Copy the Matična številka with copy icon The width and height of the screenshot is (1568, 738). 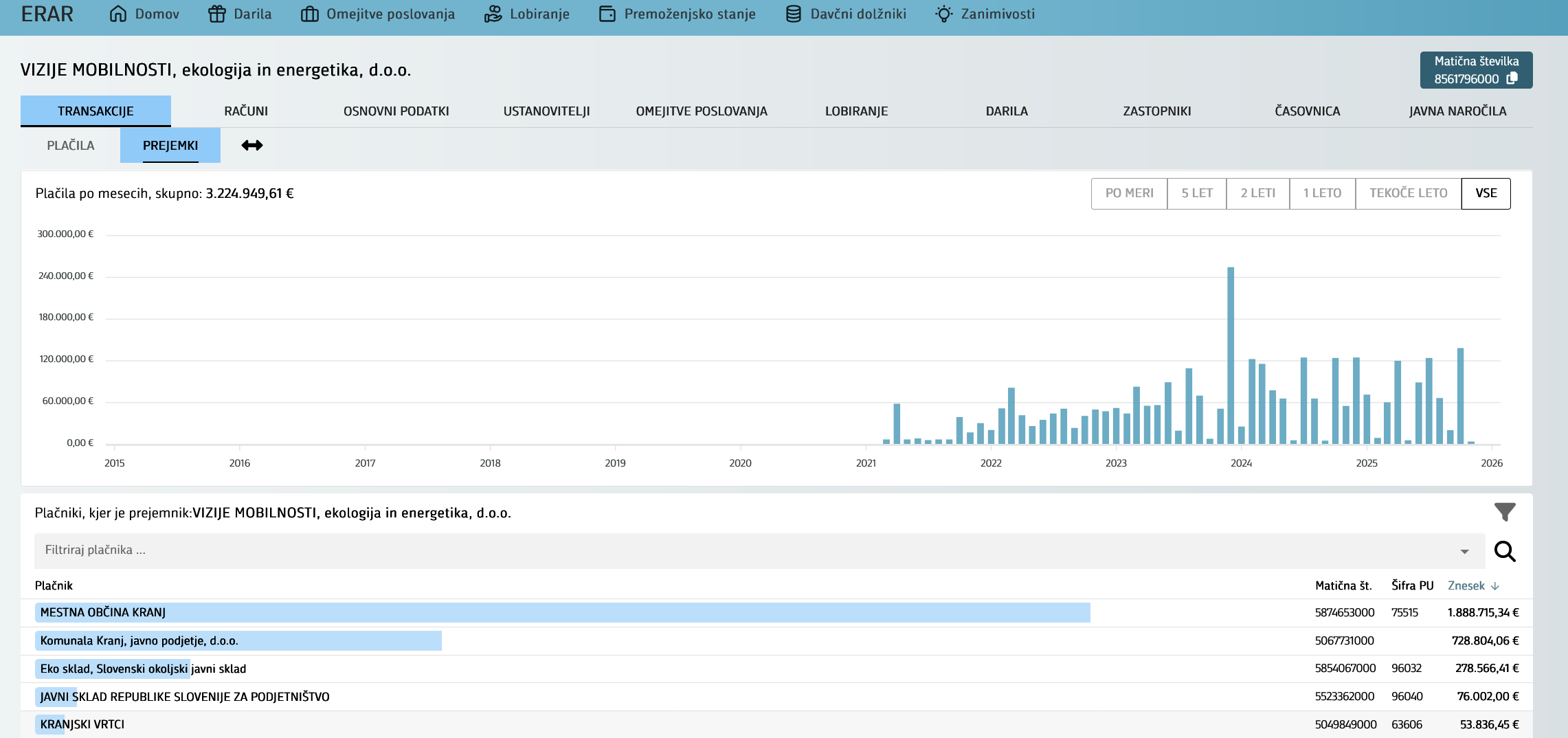click(x=1512, y=79)
